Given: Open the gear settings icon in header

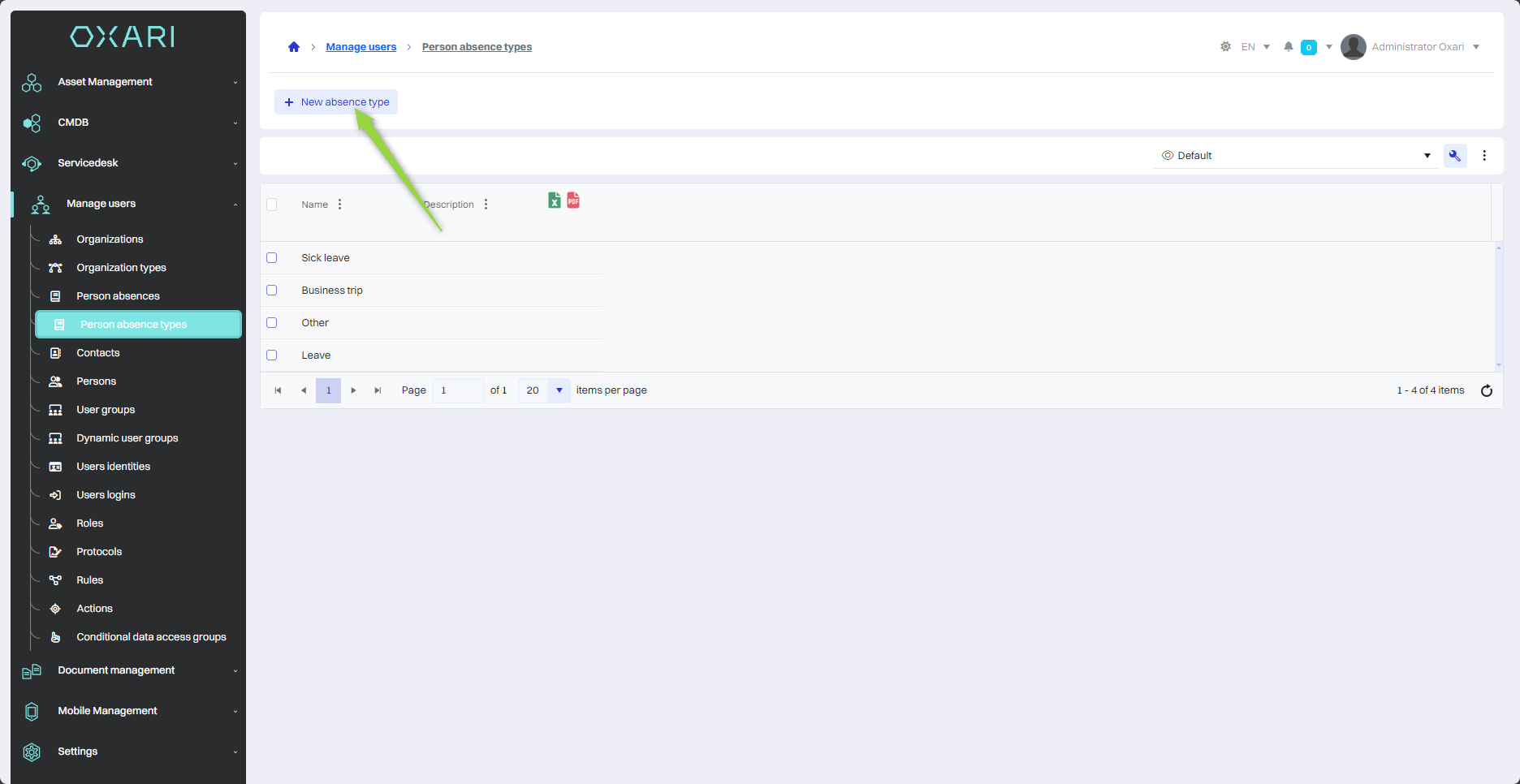Looking at the screenshot, I should (x=1225, y=47).
